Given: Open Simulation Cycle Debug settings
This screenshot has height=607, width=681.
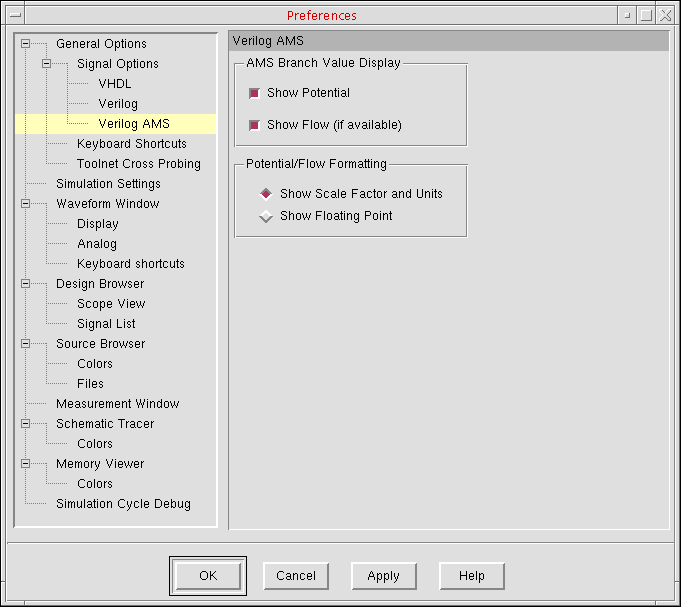Looking at the screenshot, I should (123, 504).
